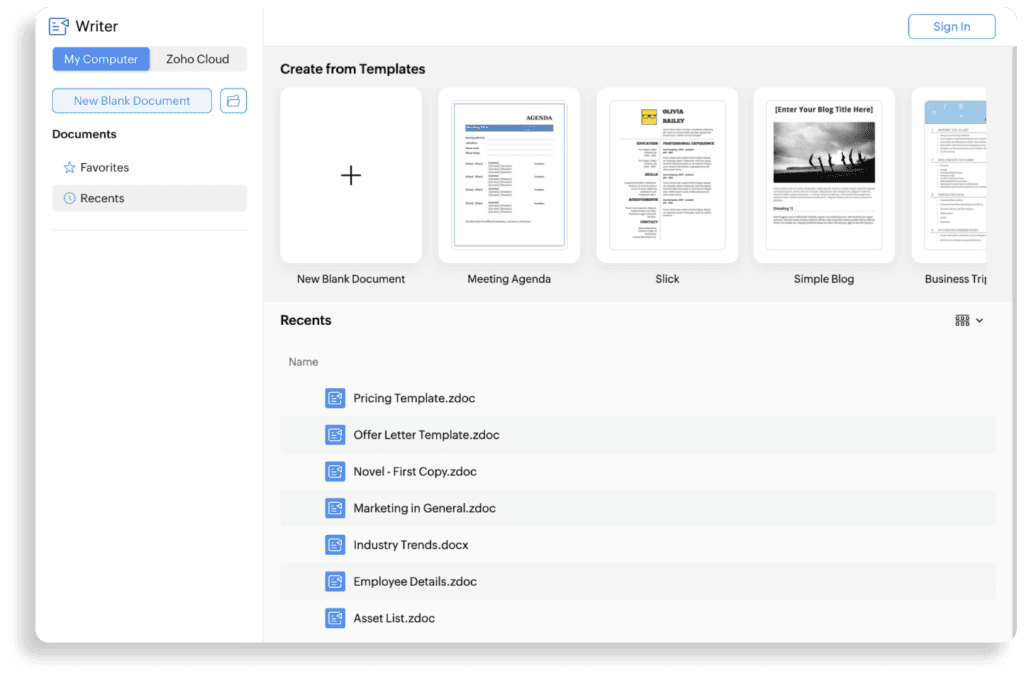Open Favorites in the sidebar
Viewport: 1024px width, 678px height.
tap(150, 167)
